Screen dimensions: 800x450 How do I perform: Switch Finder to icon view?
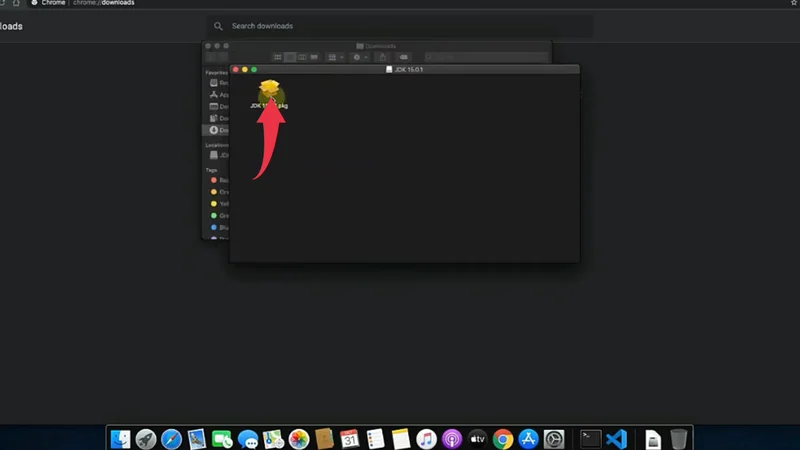[x=278, y=58]
